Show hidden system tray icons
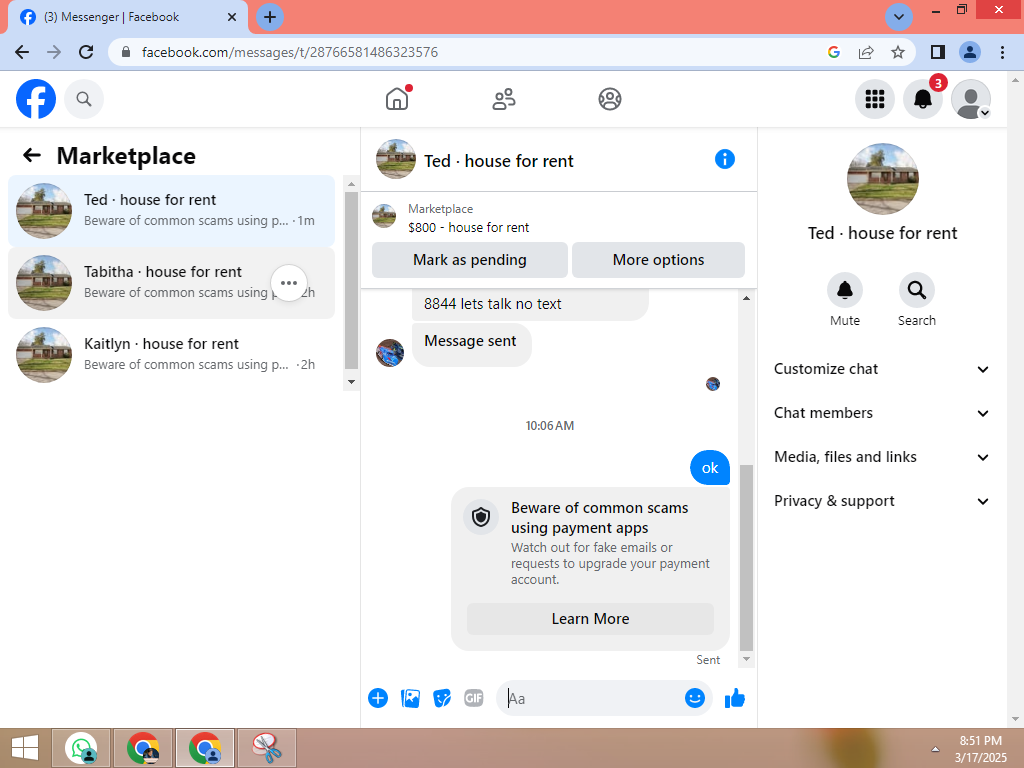The image size is (1024, 768). (935, 749)
